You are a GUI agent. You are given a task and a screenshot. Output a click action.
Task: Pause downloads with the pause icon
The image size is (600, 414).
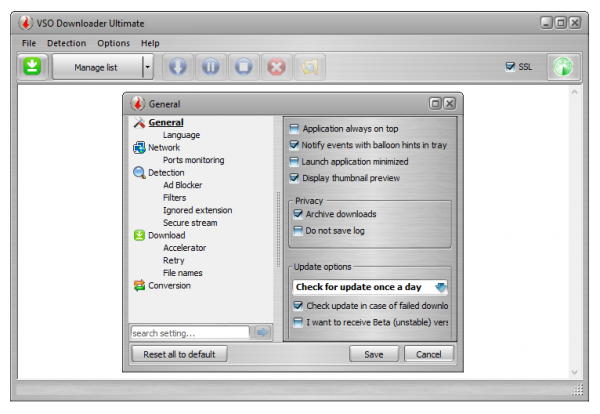point(211,67)
